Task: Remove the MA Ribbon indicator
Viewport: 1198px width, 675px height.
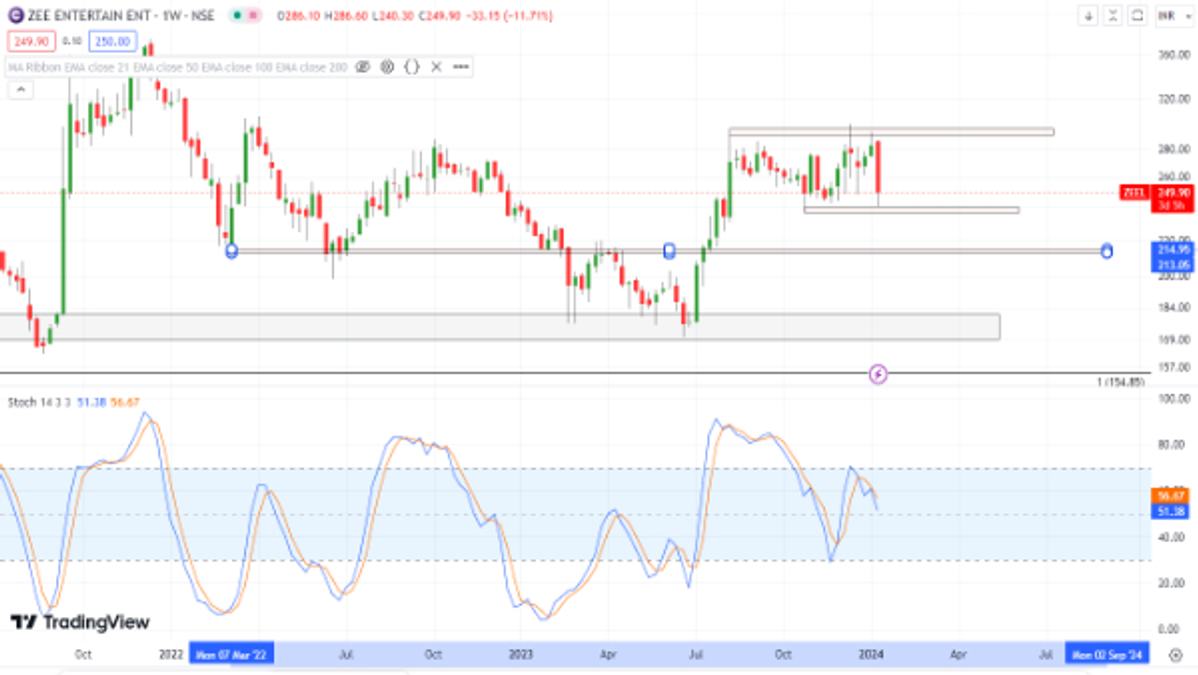Action: tap(436, 67)
